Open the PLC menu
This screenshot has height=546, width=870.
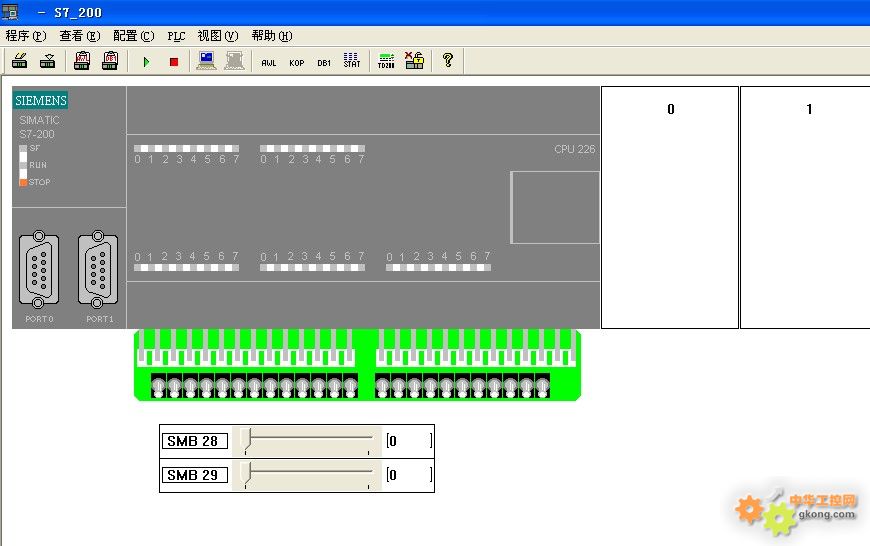point(176,36)
